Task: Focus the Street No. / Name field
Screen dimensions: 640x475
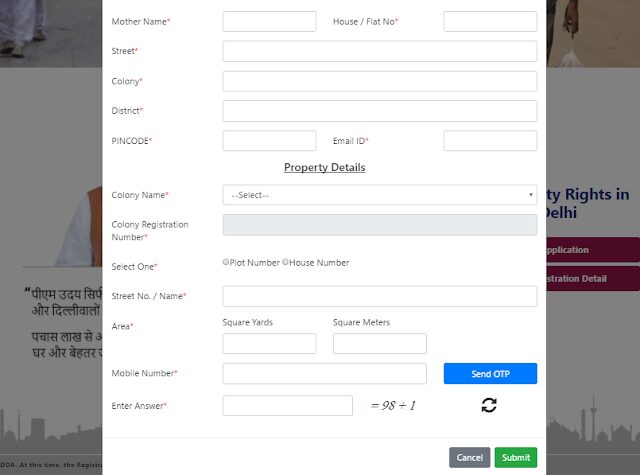Action: click(380, 296)
